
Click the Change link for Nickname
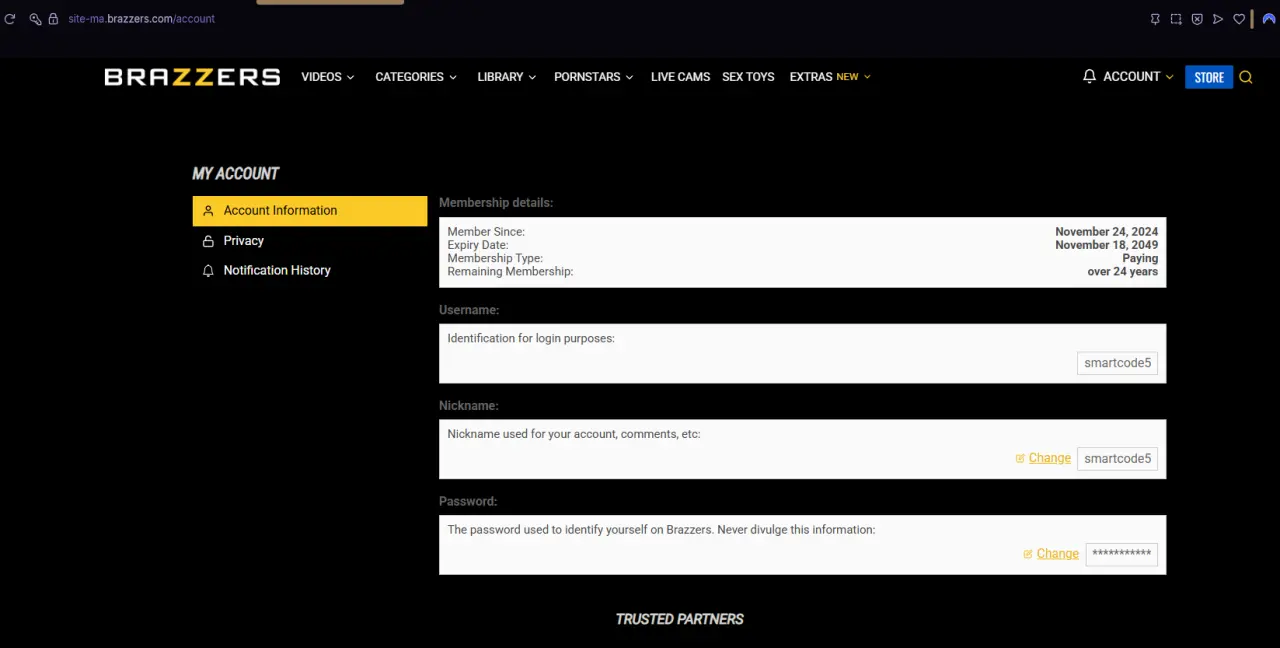(x=1049, y=458)
